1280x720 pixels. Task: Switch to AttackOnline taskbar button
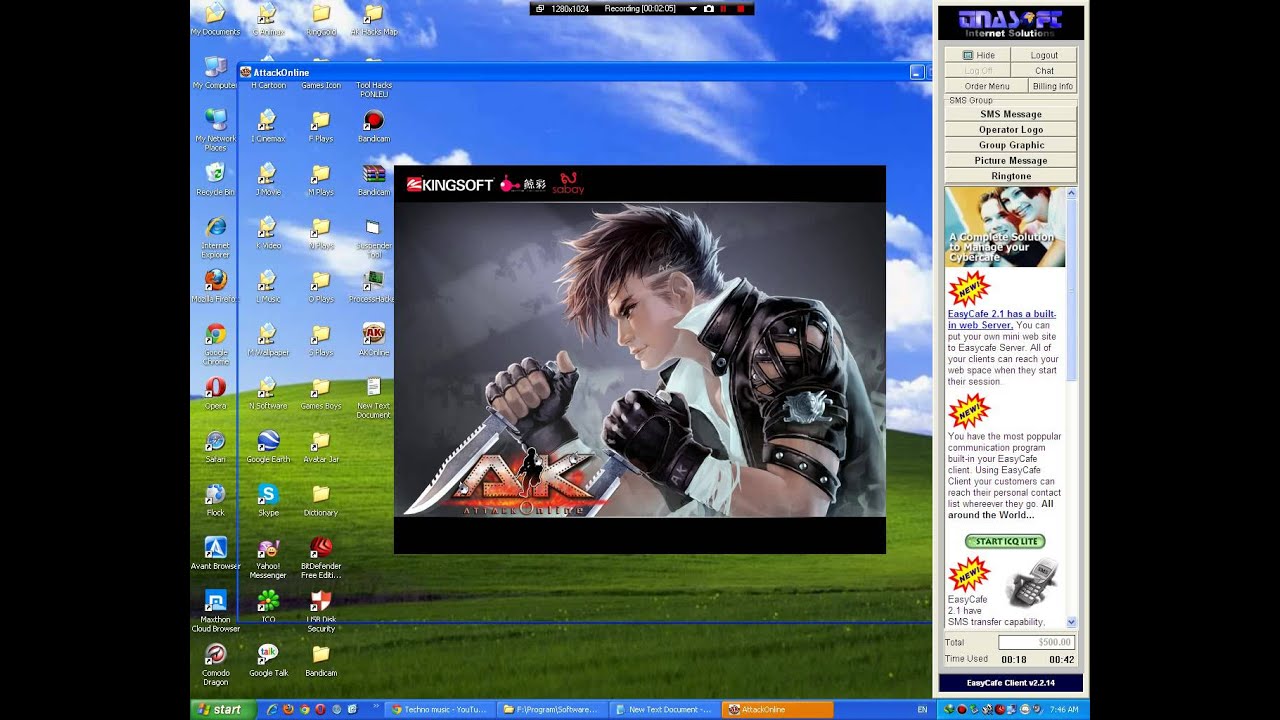pyautogui.click(x=777, y=709)
